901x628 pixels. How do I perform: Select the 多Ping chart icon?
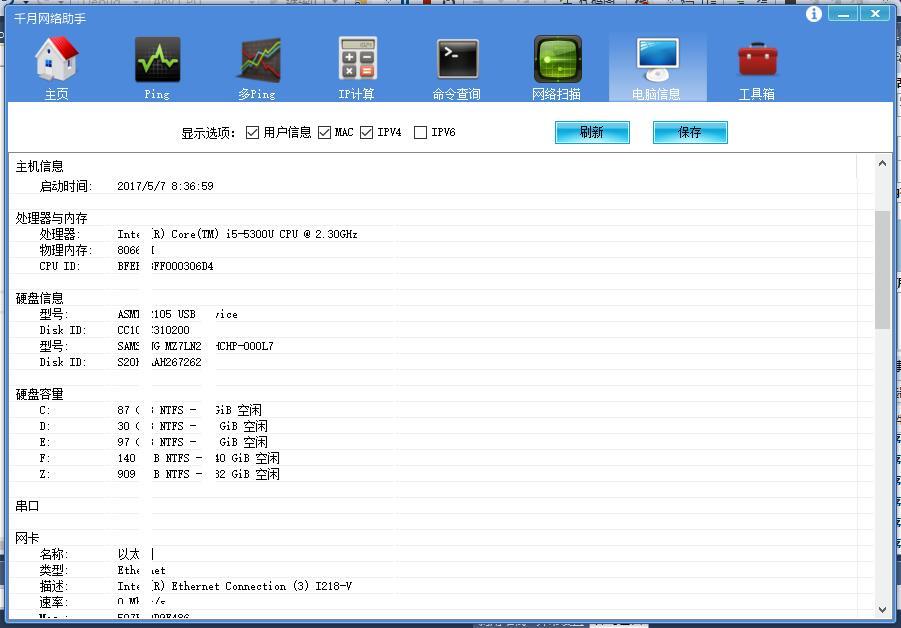pyautogui.click(x=258, y=62)
